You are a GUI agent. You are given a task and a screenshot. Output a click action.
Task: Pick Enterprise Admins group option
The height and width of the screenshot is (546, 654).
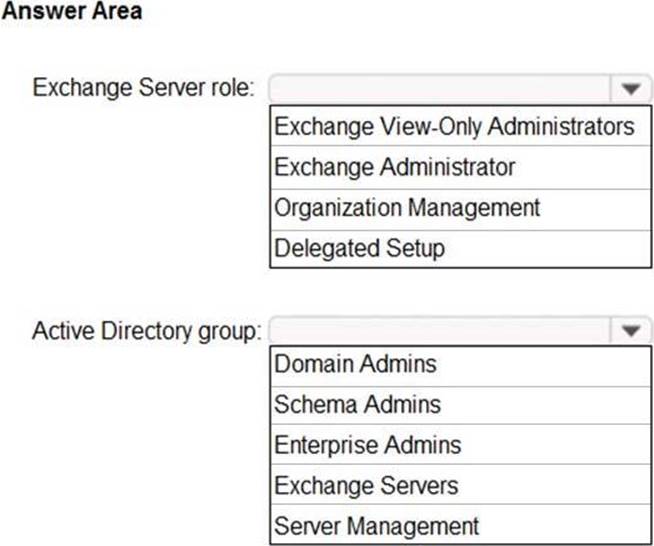click(368, 444)
